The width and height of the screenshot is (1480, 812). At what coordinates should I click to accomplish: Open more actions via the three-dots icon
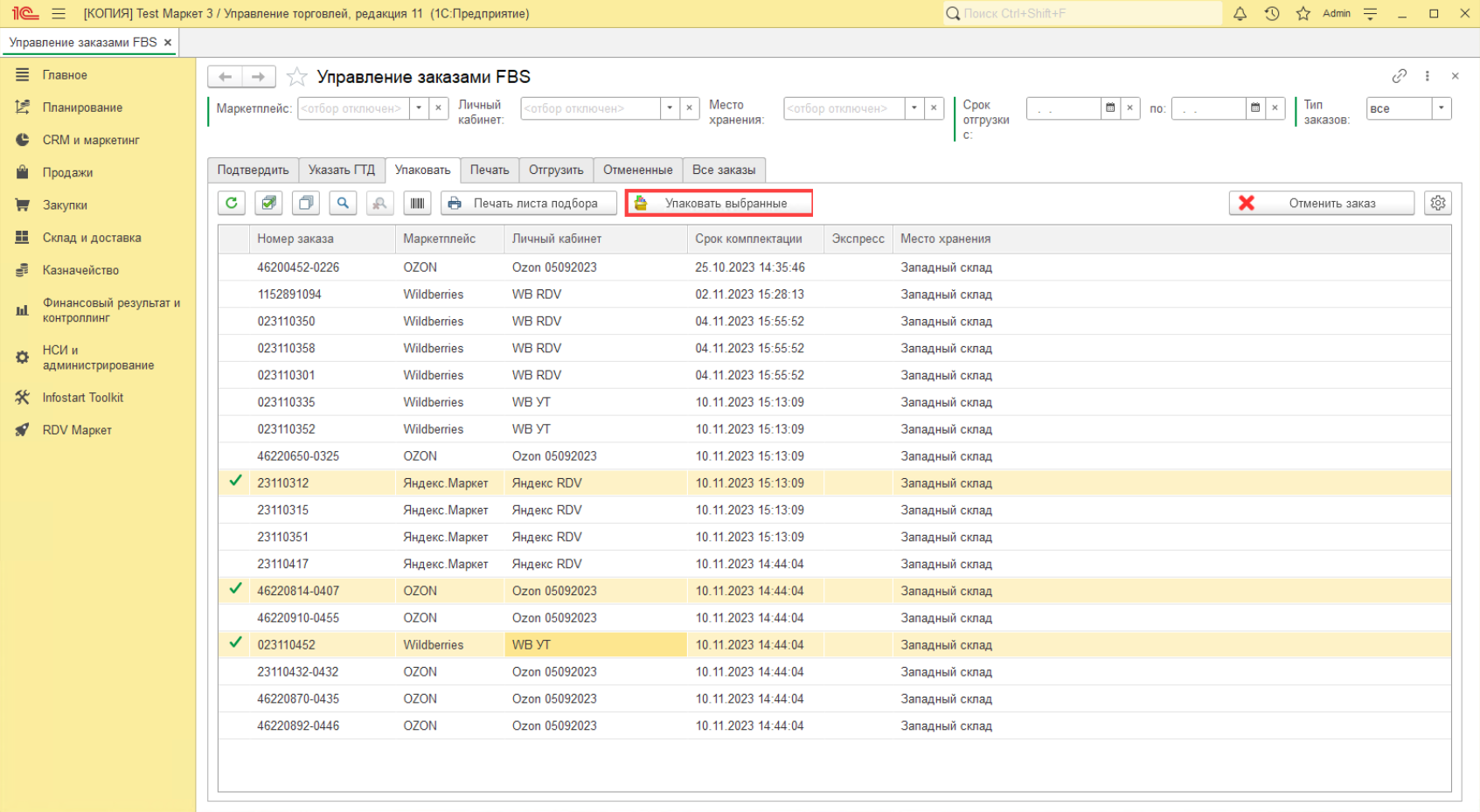tap(1428, 76)
